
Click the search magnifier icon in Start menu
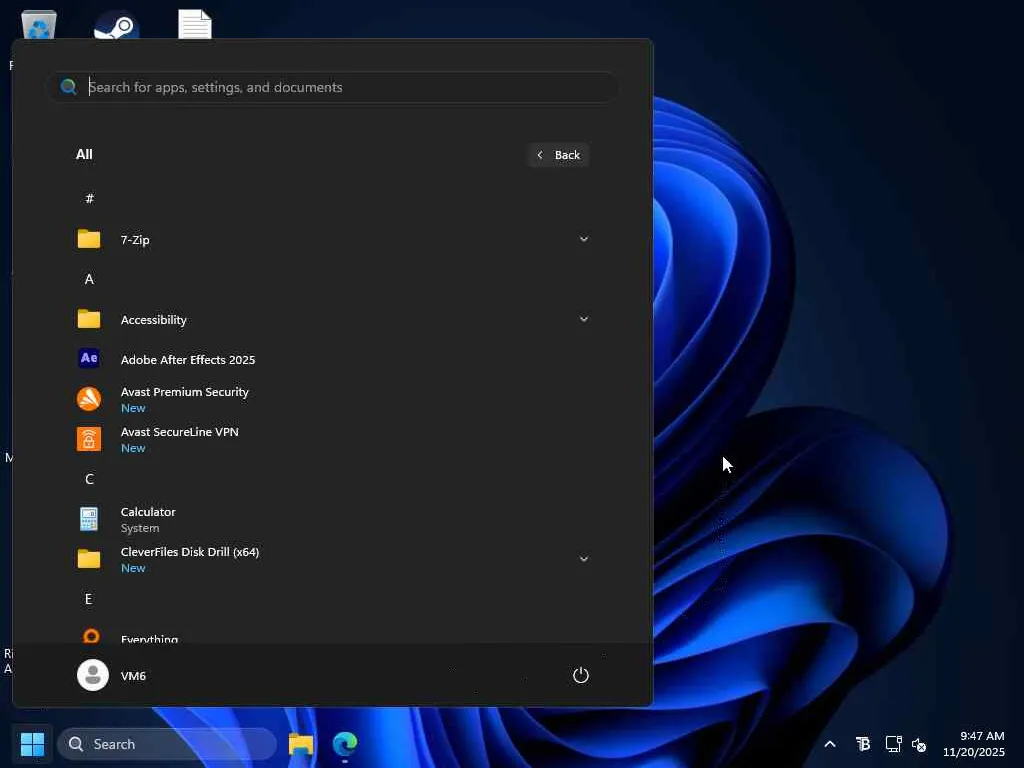pos(69,87)
